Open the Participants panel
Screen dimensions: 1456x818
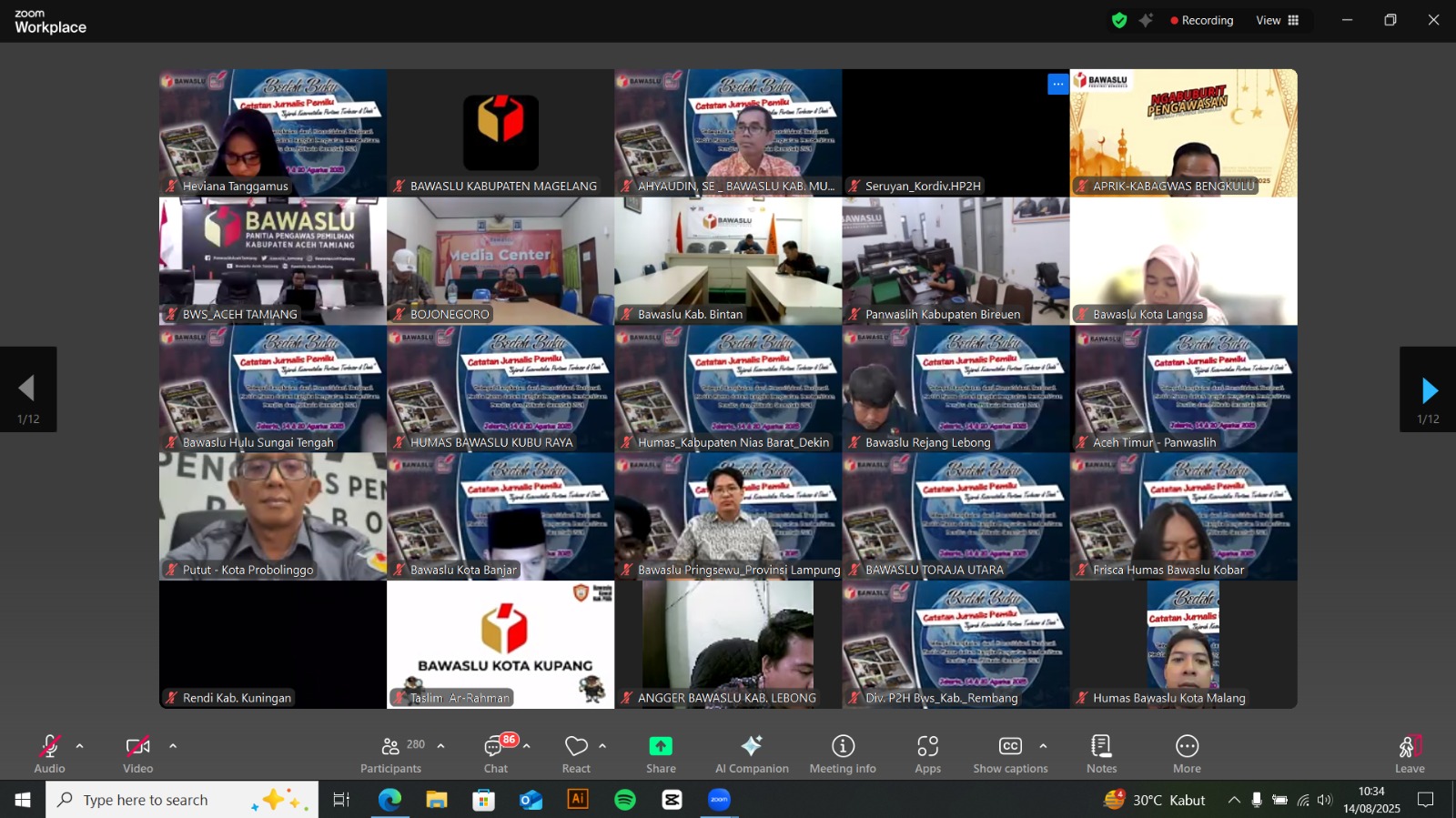[391, 754]
